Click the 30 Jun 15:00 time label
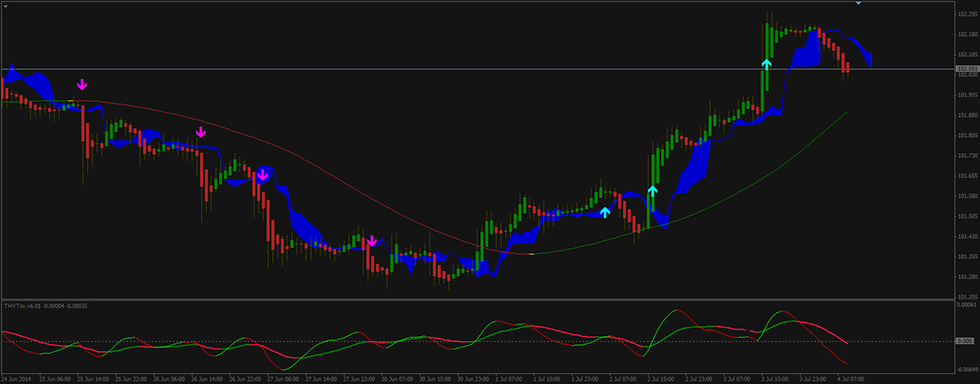Screen dimensions: 980x384 click(436, 379)
